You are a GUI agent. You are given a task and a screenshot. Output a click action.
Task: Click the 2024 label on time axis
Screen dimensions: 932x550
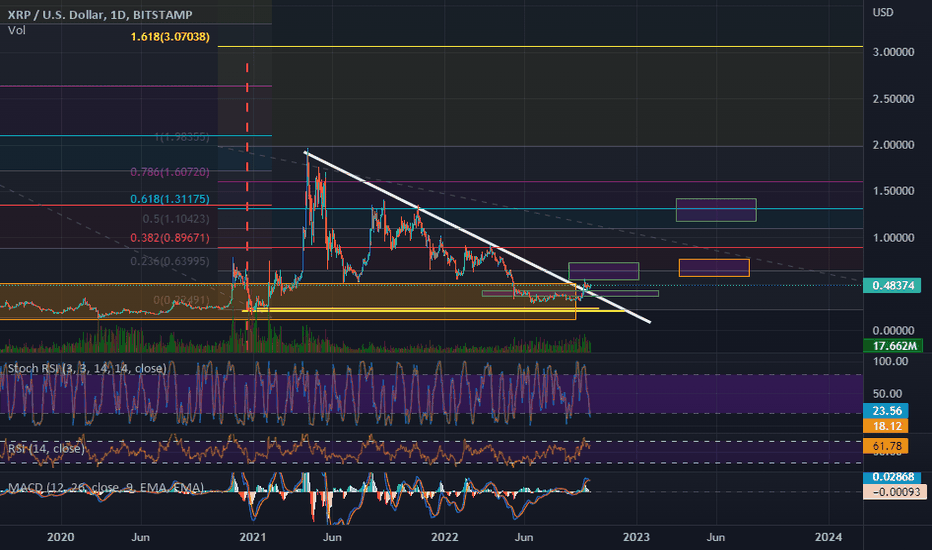828,538
